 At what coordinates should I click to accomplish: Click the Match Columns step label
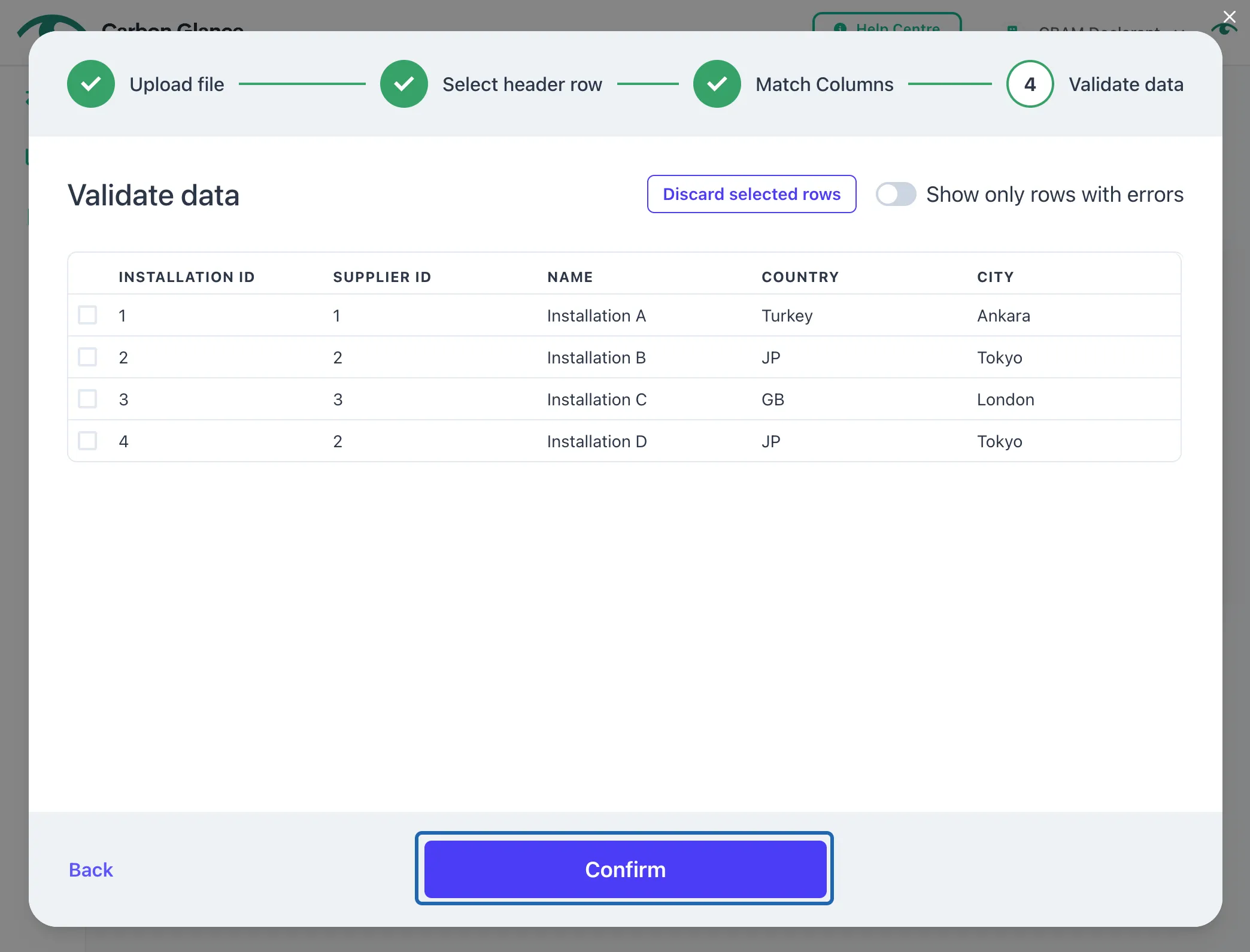point(824,84)
